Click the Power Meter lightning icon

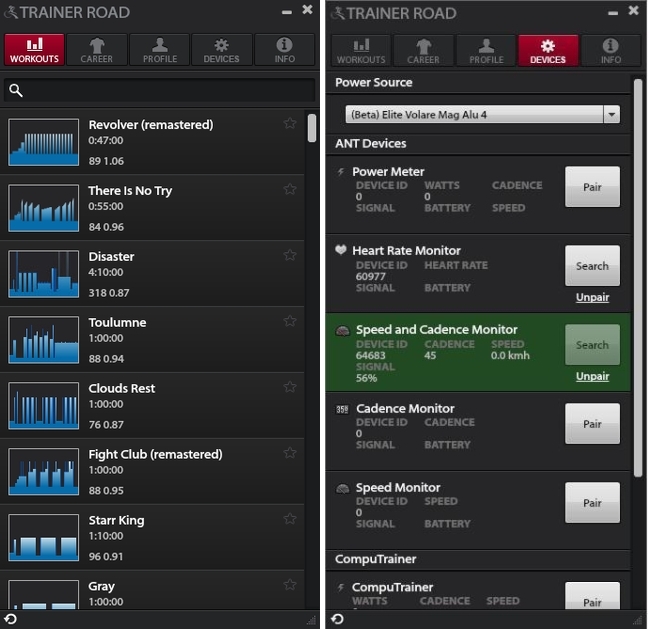[341, 171]
